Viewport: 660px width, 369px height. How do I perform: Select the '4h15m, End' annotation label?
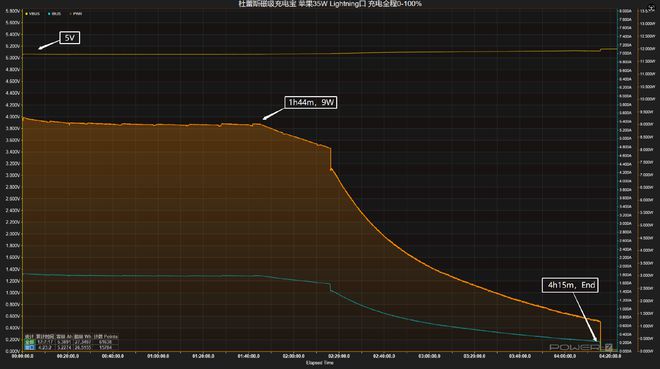[570, 285]
